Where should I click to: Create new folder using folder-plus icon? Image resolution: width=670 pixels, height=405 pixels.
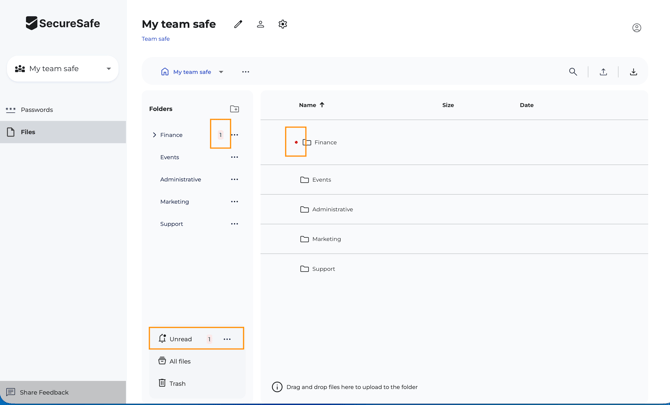(x=234, y=109)
